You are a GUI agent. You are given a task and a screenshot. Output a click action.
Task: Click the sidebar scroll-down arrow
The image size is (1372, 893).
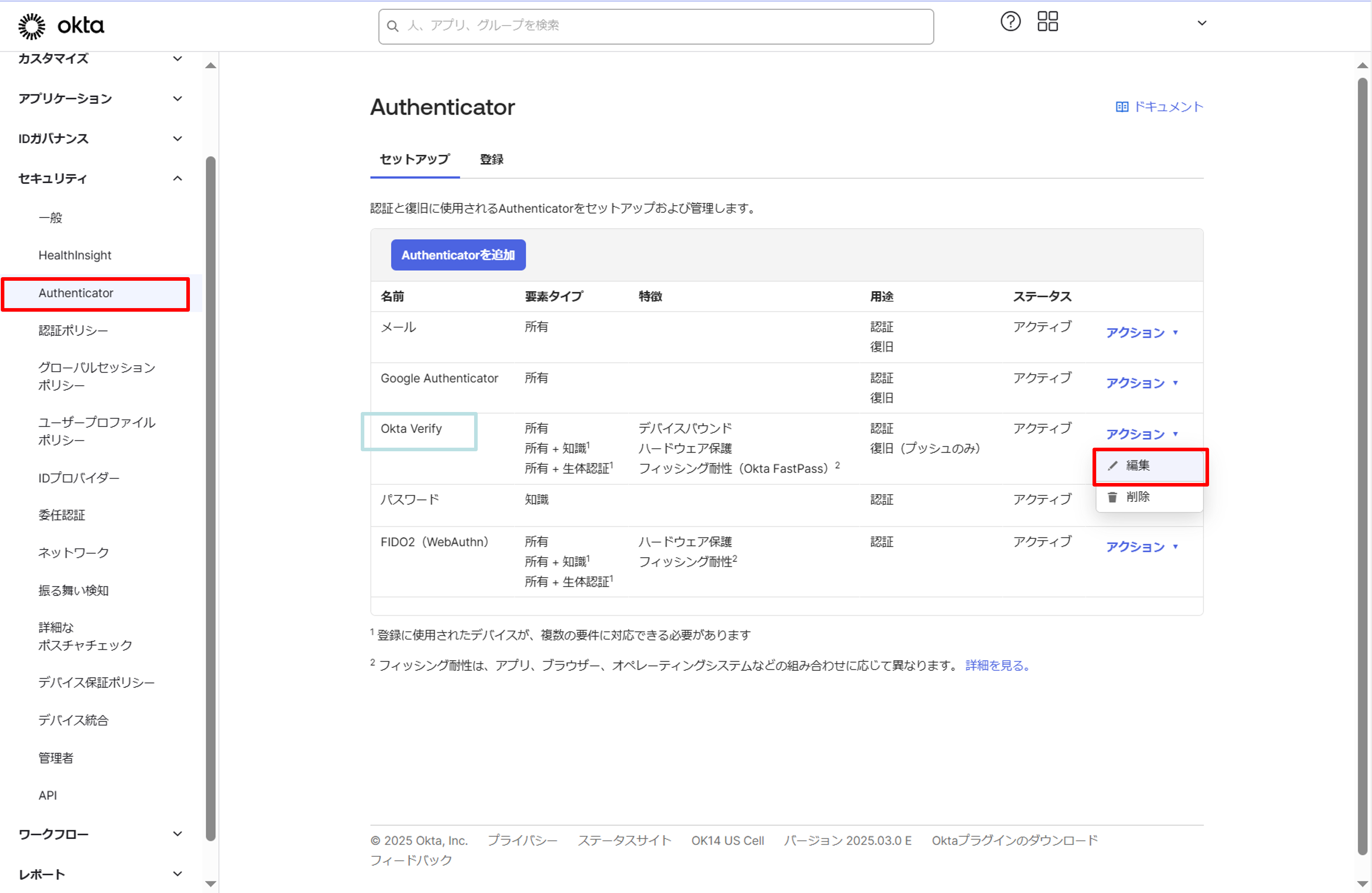(211, 883)
